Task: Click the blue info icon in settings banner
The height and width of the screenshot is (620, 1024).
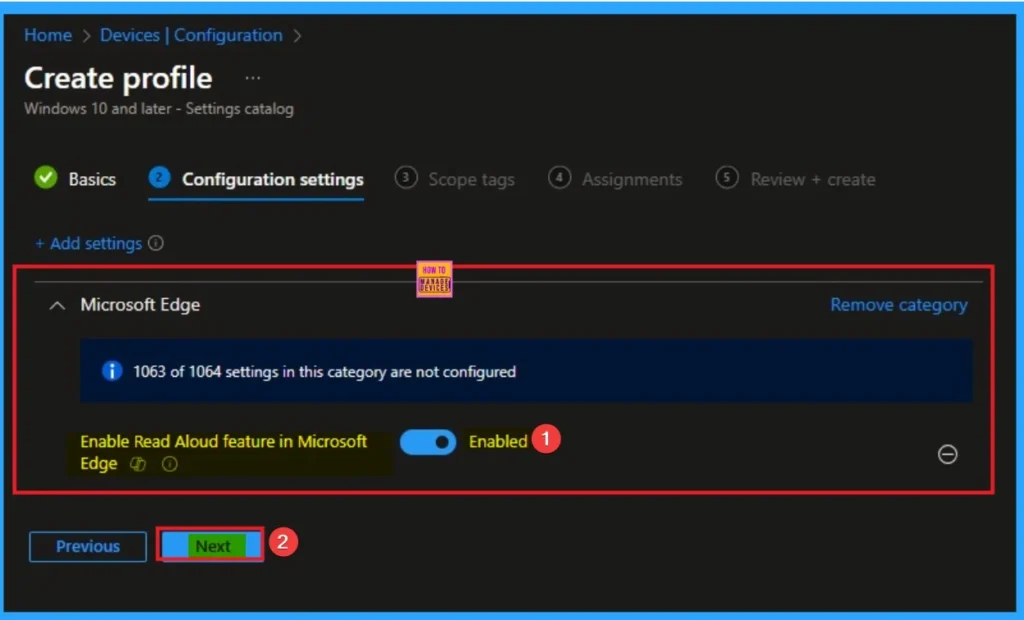Action: click(112, 371)
